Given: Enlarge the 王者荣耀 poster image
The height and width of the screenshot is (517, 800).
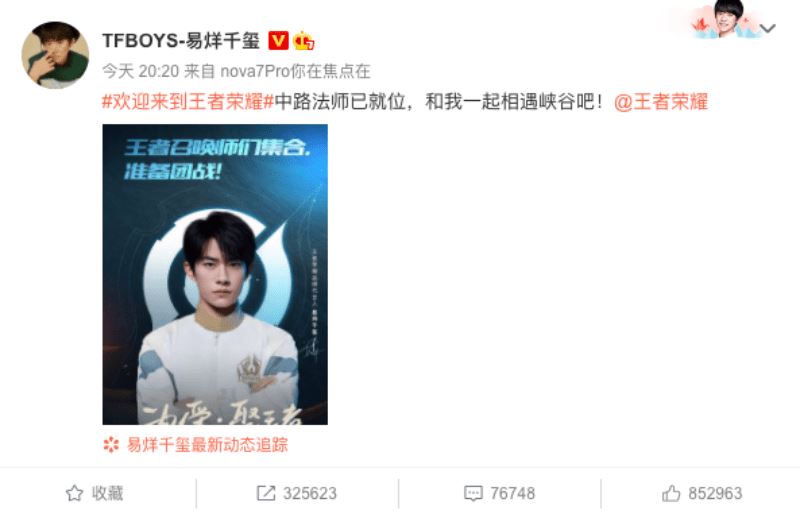Looking at the screenshot, I should click(x=215, y=275).
